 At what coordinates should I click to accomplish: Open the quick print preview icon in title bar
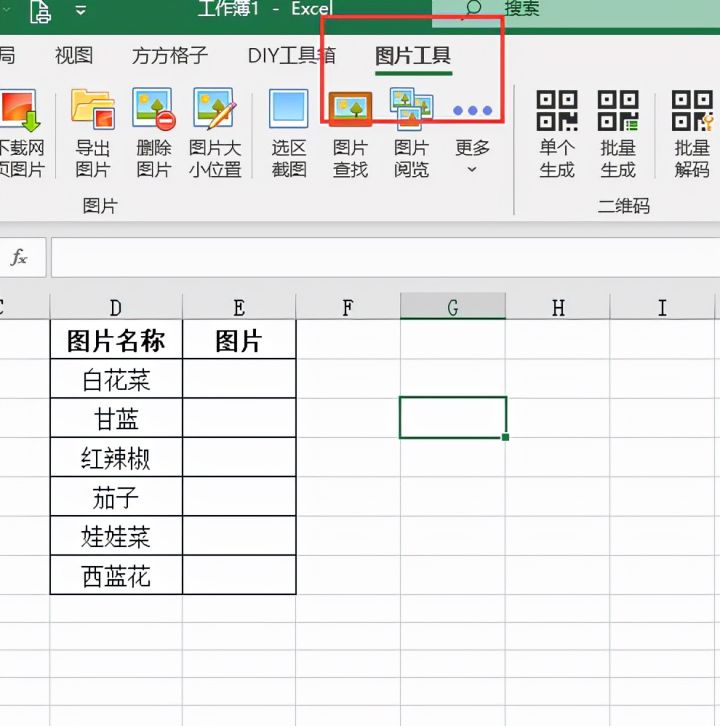(x=40, y=12)
